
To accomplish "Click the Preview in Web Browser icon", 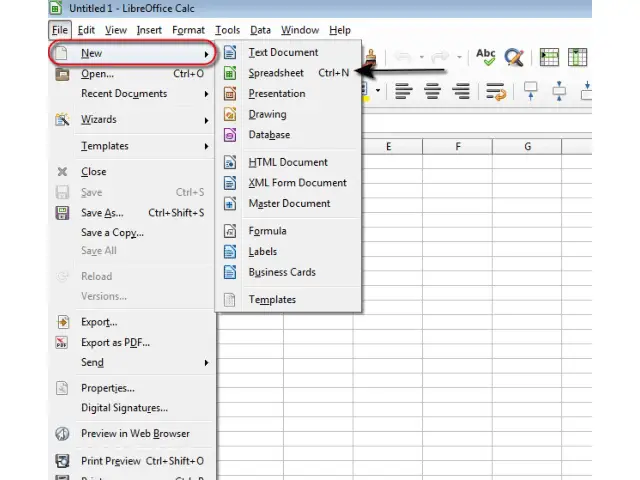I will click(62, 433).
